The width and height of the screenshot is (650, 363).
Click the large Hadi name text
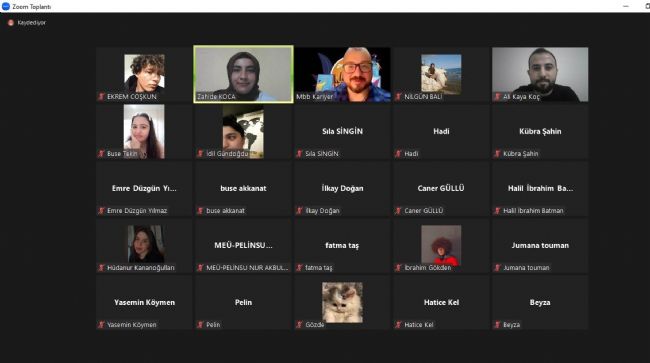(x=441, y=131)
